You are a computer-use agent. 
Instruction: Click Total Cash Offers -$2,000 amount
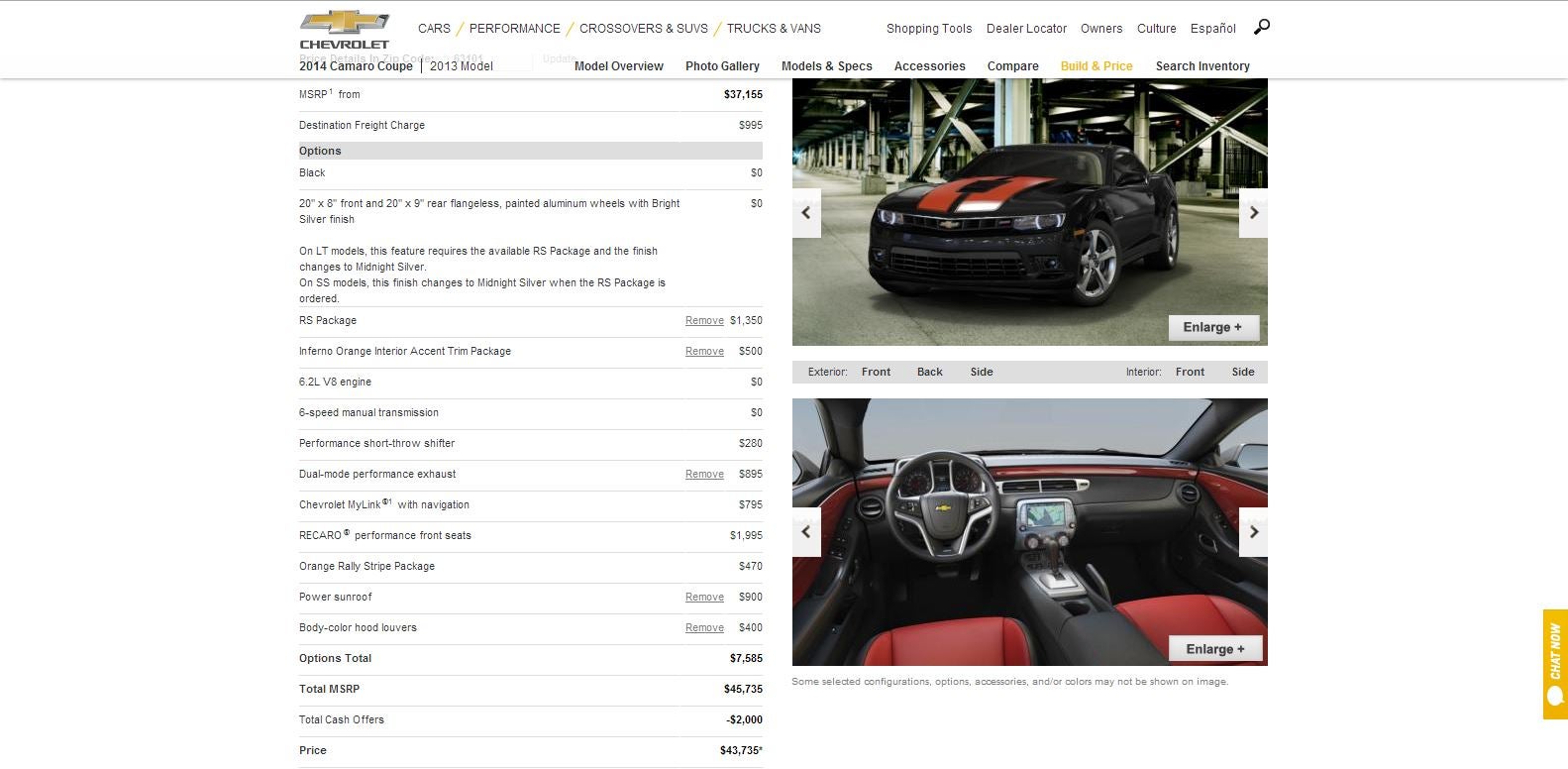[744, 720]
